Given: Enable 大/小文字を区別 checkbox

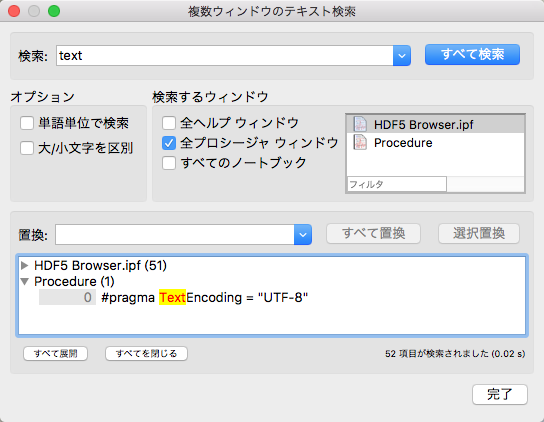Looking at the screenshot, I should tap(27, 148).
